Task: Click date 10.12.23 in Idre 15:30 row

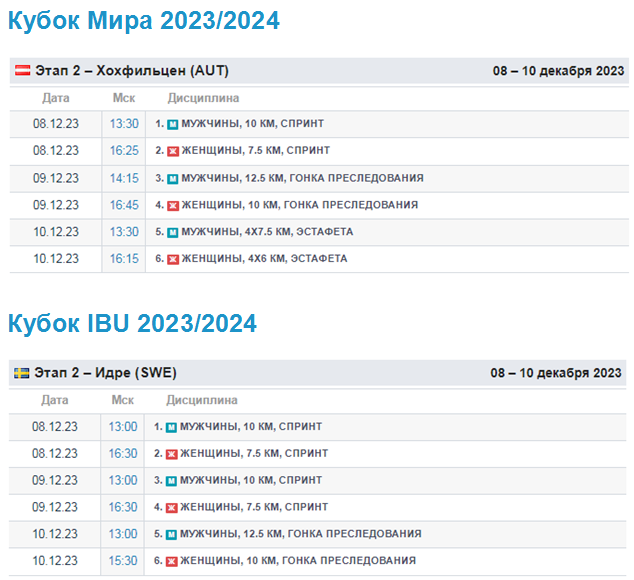Action: pos(55,561)
